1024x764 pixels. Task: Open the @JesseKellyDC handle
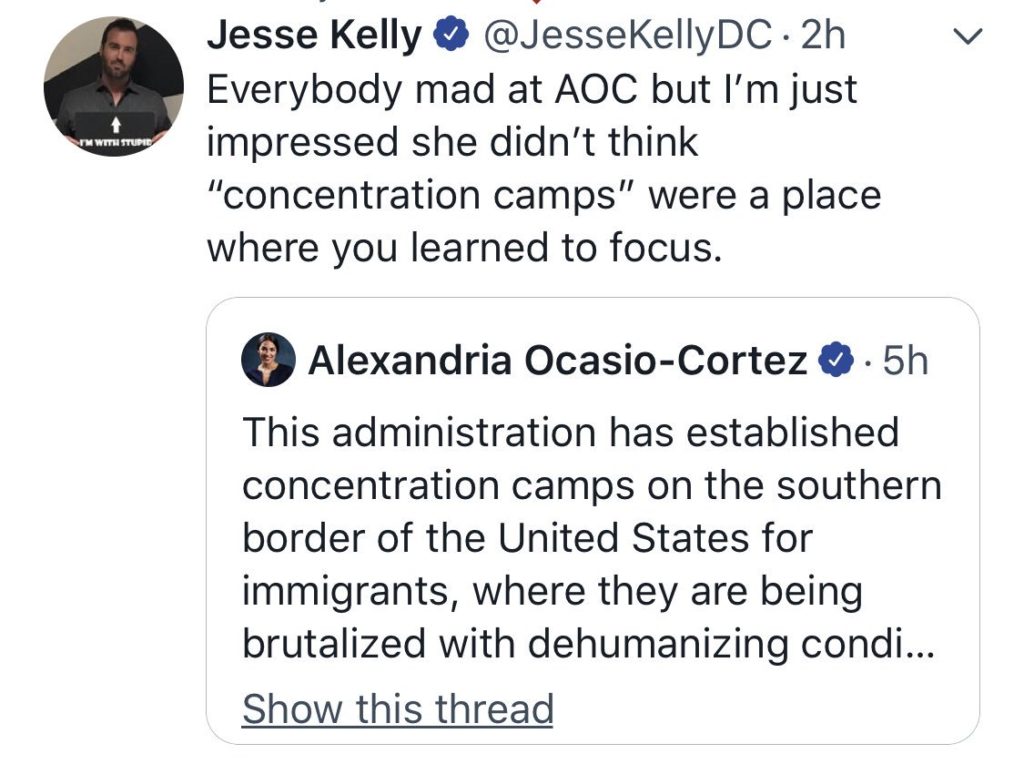pos(627,36)
